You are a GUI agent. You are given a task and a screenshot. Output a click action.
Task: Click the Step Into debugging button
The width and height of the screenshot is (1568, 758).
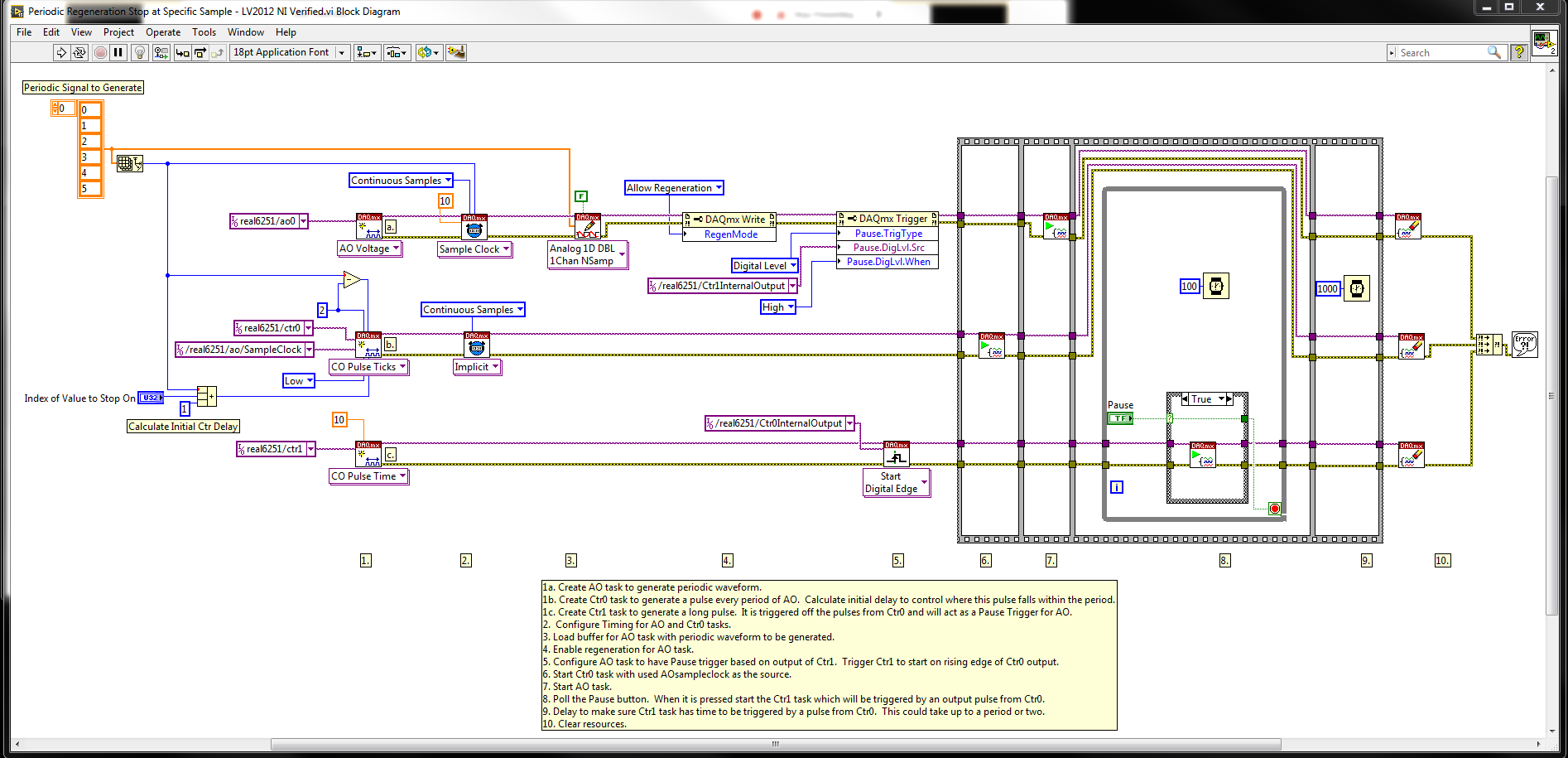[182, 52]
